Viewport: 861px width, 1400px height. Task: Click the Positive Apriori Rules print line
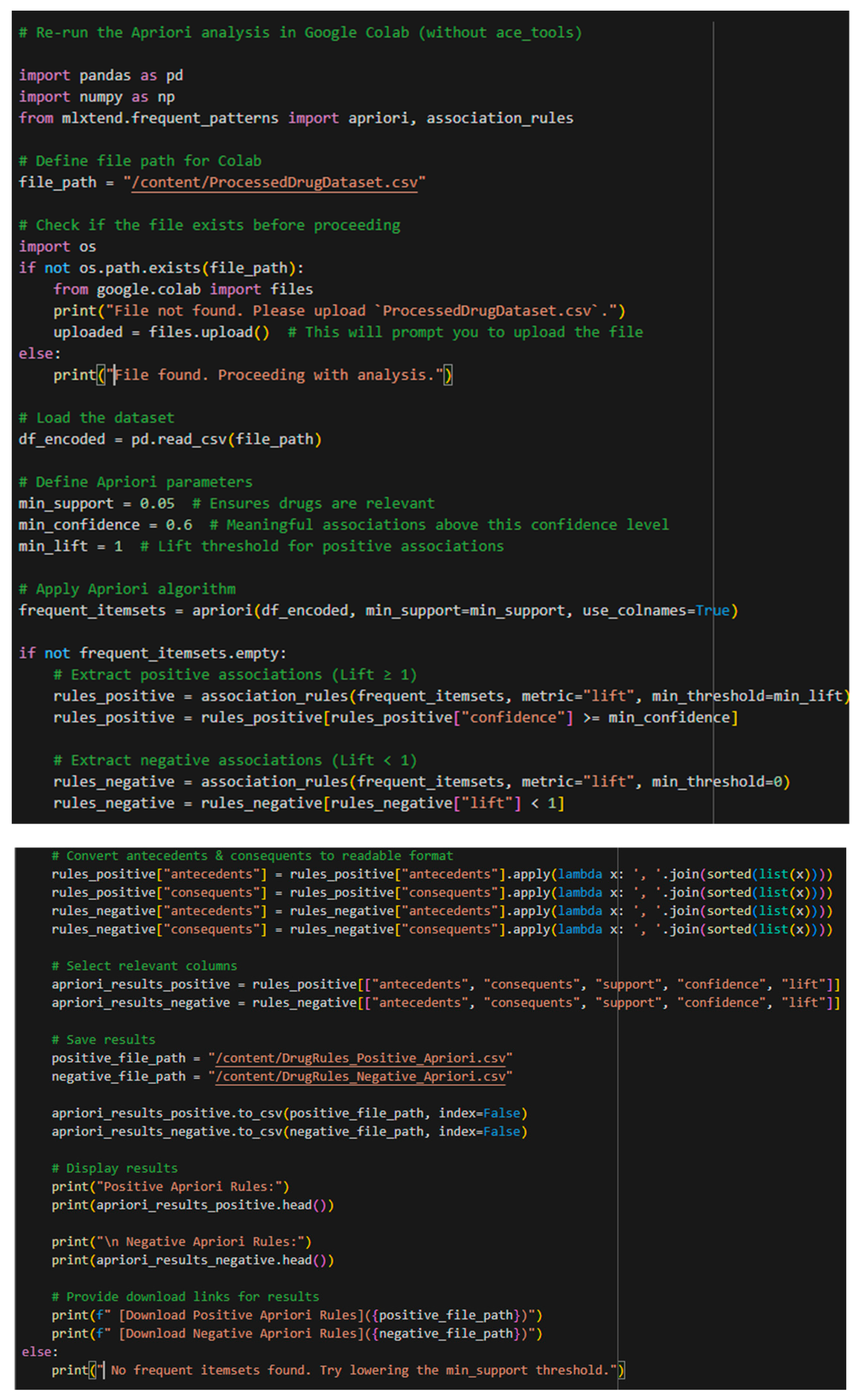[171, 1187]
